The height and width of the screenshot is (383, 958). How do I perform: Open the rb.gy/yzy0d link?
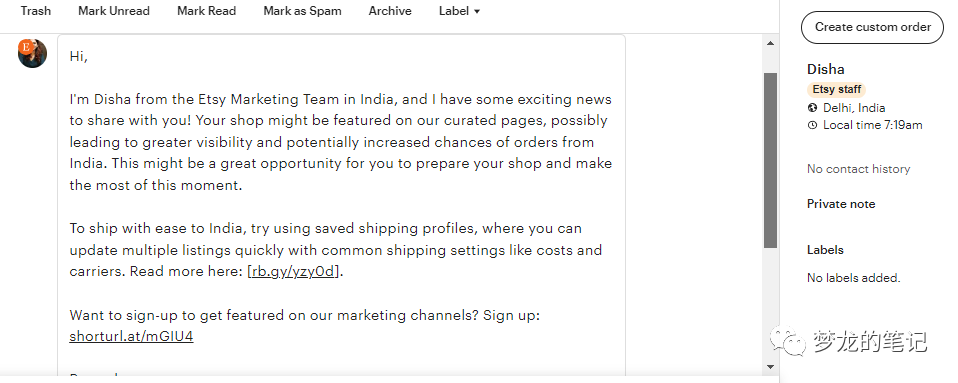[294, 271]
